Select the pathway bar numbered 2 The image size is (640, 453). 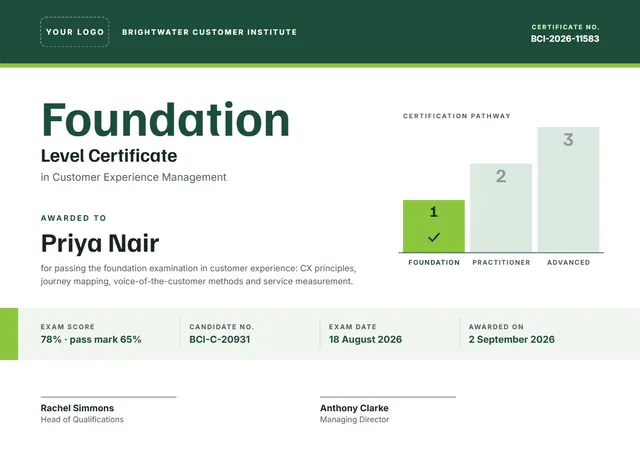501,208
